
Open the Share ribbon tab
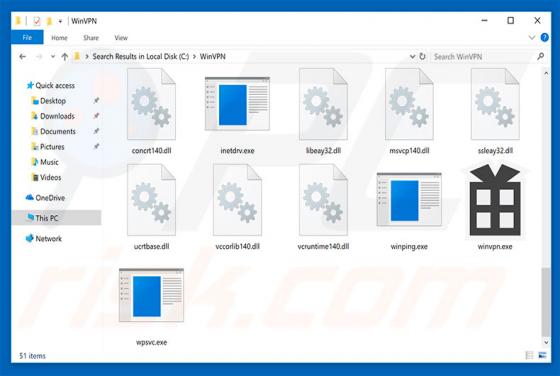pos(91,38)
